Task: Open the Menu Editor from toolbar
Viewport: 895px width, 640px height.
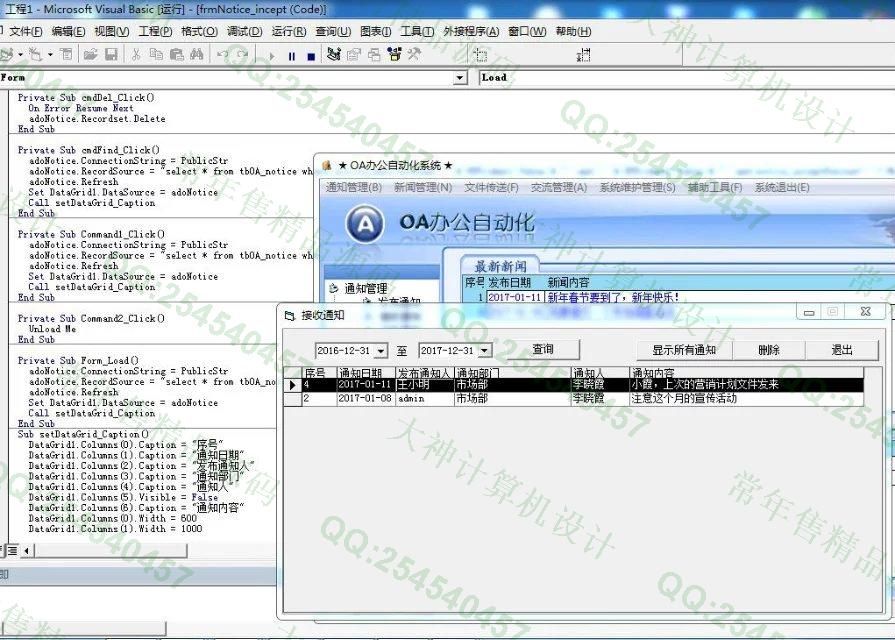Action: pyautogui.click(x=67, y=55)
